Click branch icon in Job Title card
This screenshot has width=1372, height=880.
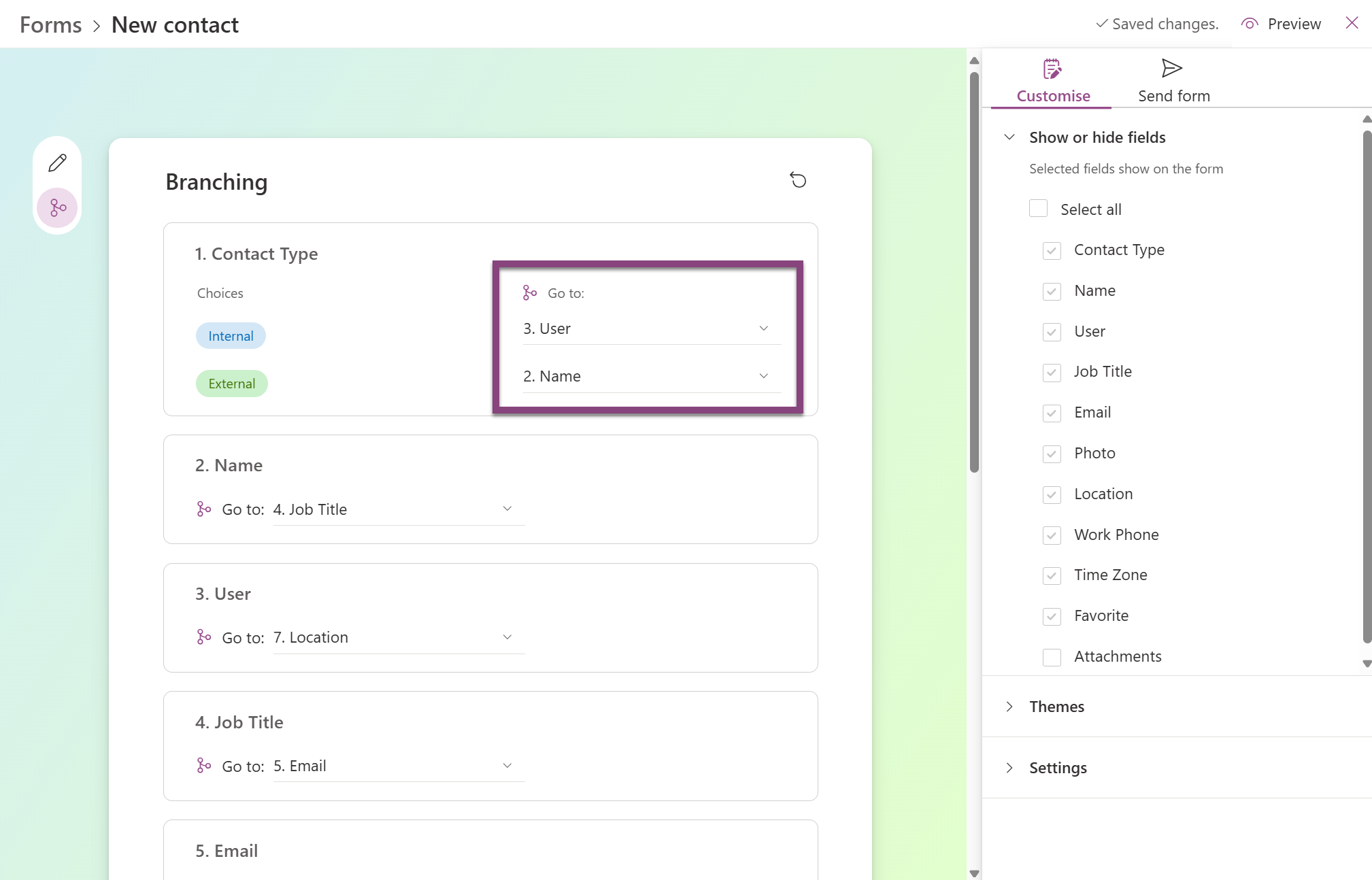click(203, 766)
